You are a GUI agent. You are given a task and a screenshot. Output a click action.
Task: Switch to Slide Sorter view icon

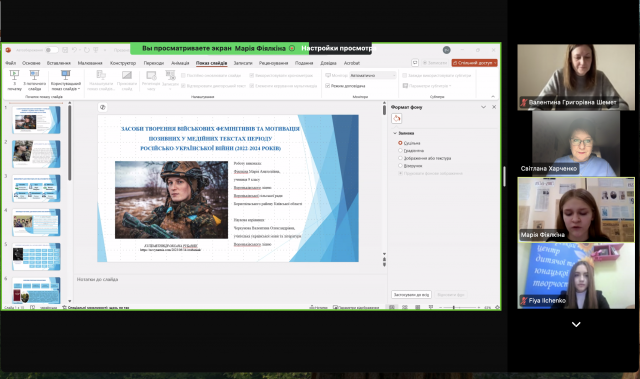click(404, 307)
